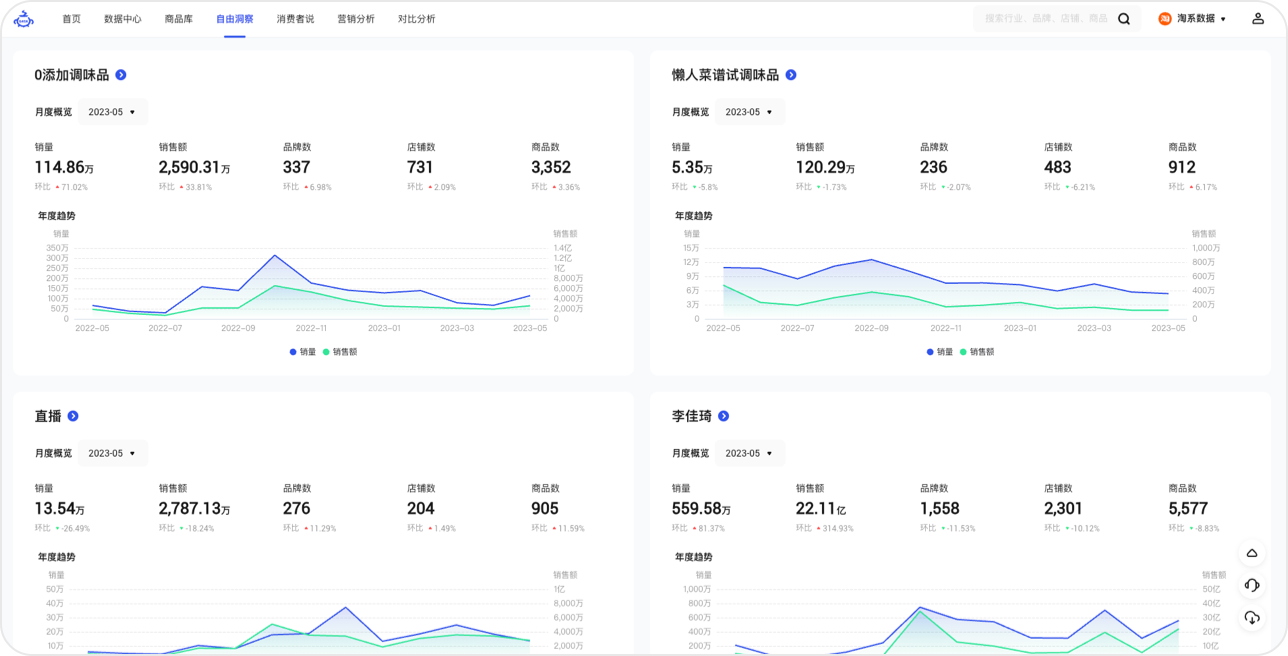Screen dimensions: 1288x656
Task: Click the 2,301 store count value
Action: coord(1064,509)
